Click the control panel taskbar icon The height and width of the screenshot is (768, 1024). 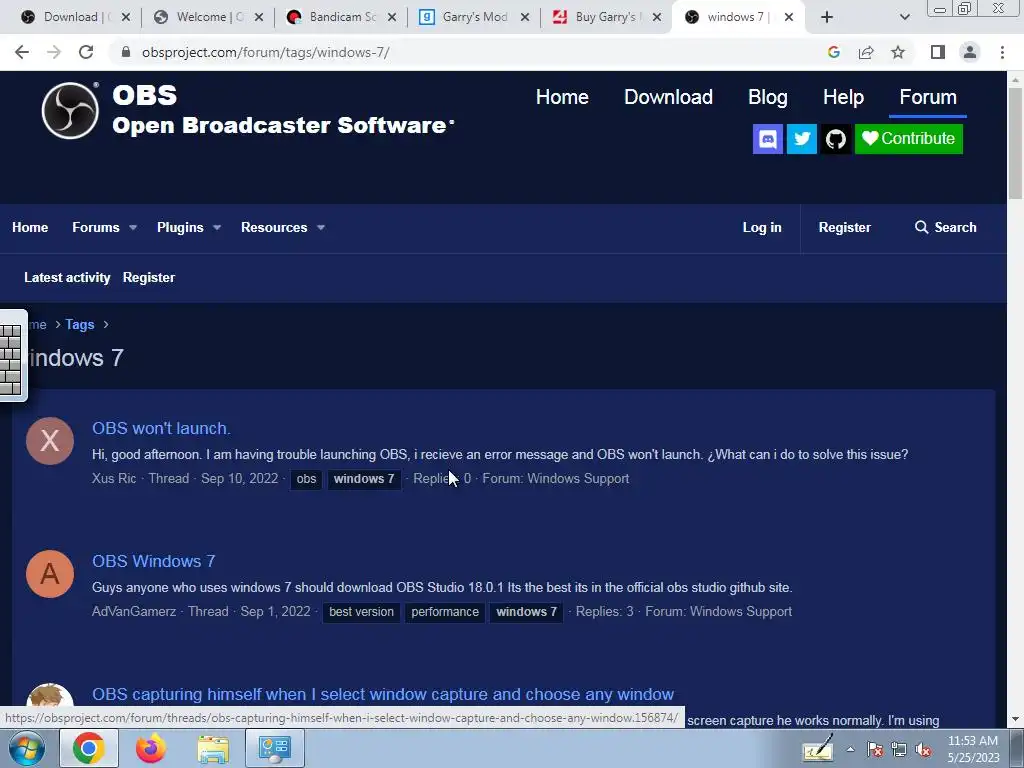point(274,748)
